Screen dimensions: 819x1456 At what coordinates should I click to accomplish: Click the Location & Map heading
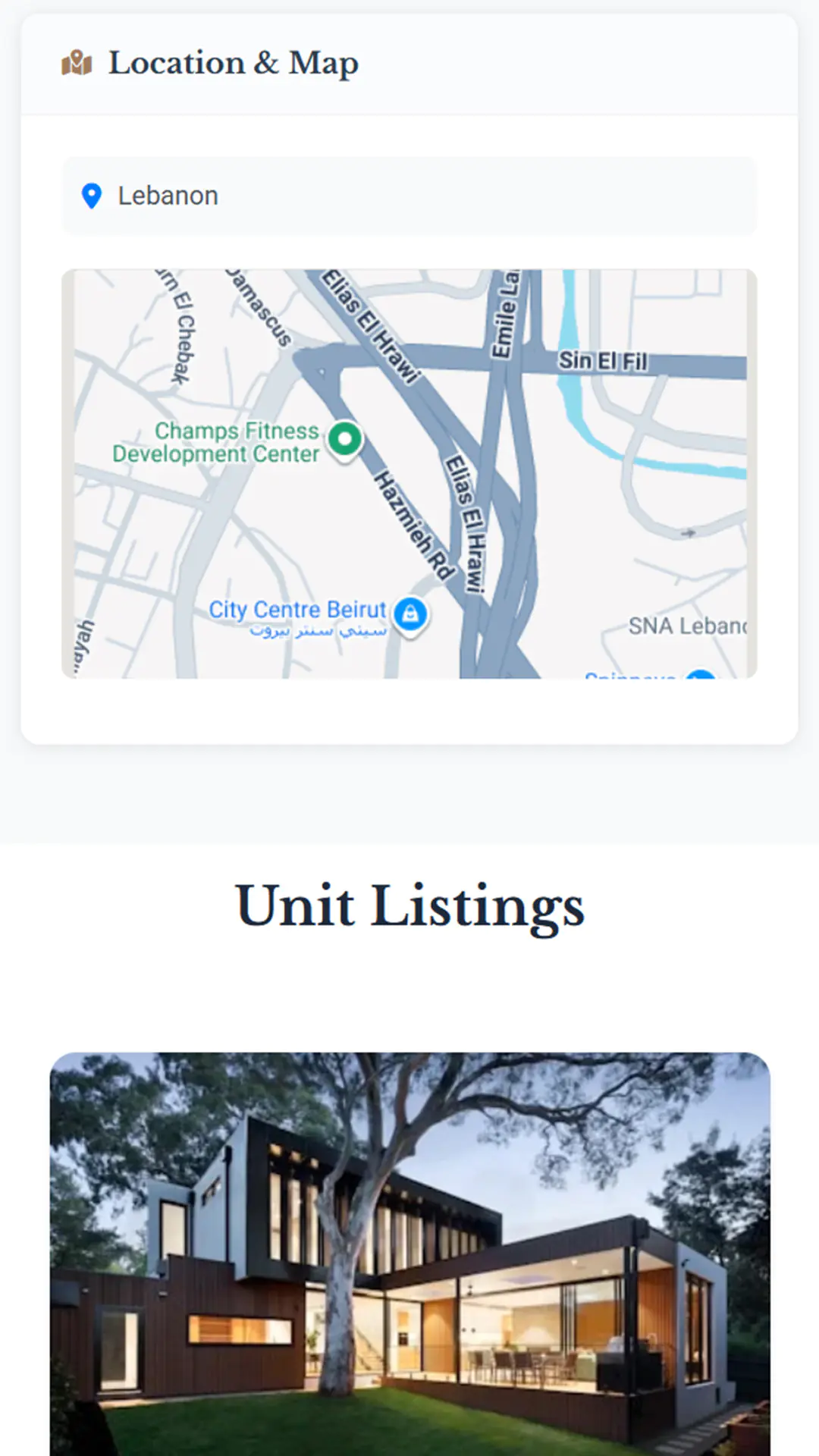[234, 63]
